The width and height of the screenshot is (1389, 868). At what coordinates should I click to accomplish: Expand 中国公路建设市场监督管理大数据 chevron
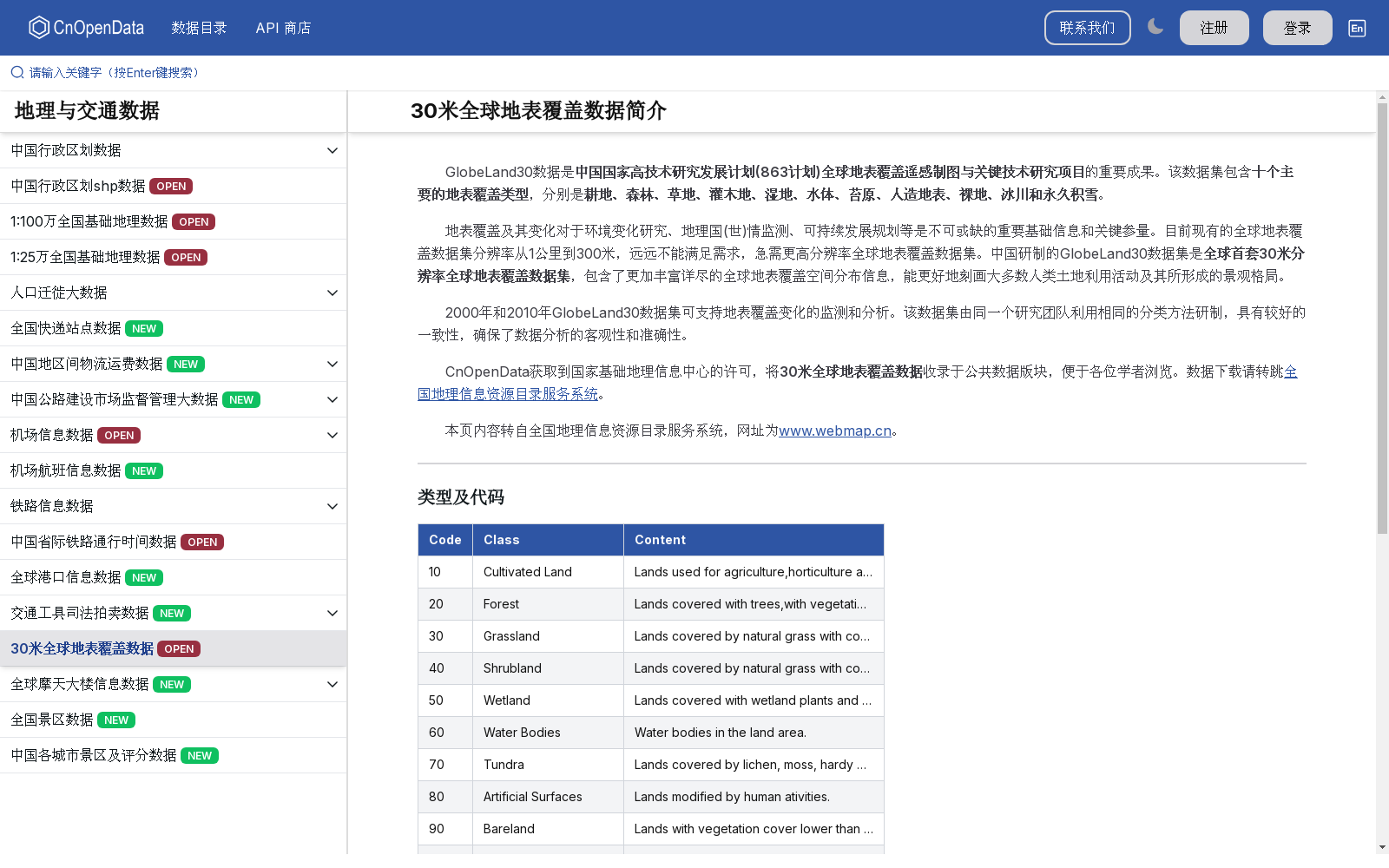click(x=332, y=400)
